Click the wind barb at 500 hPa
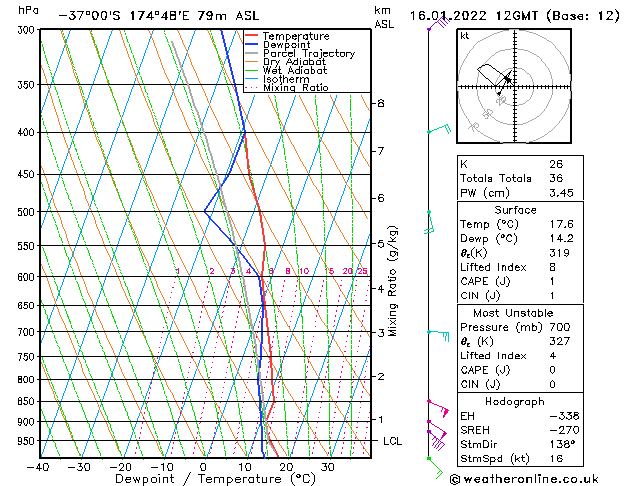Image resolution: width=629 pixels, height=486 pixels. click(429, 222)
